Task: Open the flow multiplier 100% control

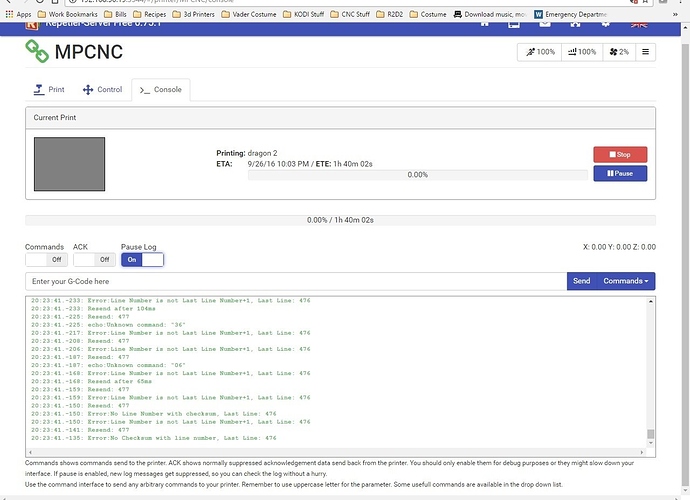Action: pyautogui.click(x=582, y=52)
